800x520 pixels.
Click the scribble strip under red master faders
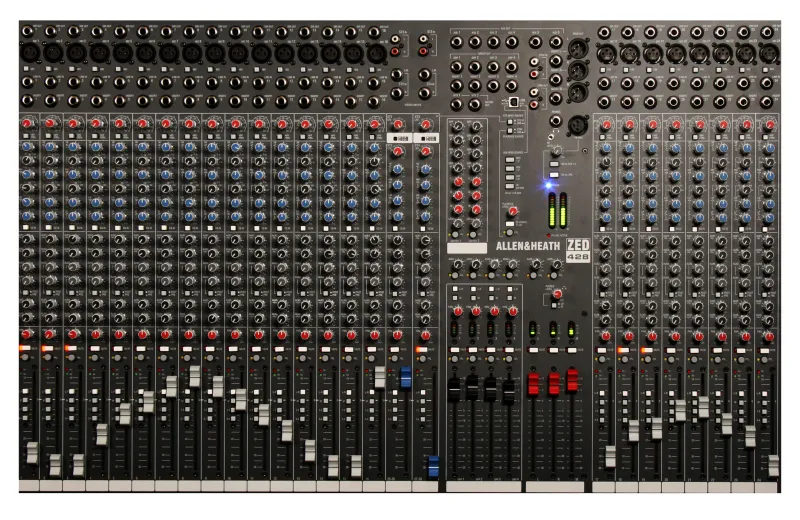click(x=555, y=487)
